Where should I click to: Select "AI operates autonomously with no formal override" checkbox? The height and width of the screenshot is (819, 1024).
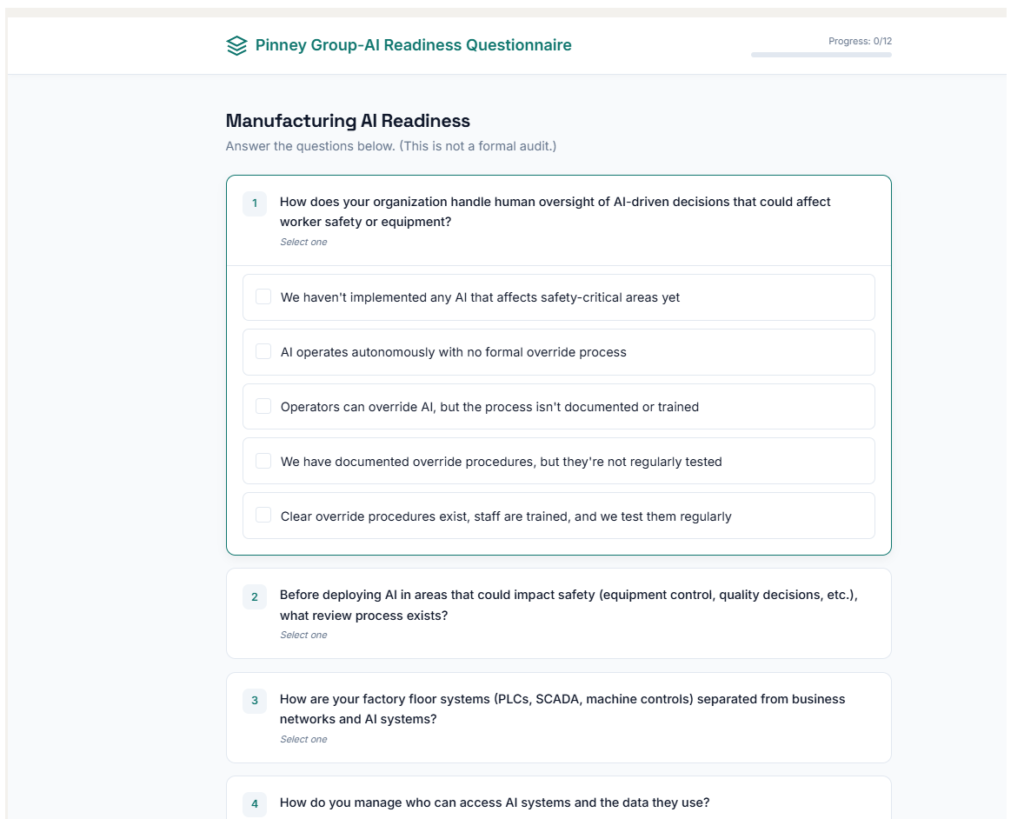click(x=263, y=352)
